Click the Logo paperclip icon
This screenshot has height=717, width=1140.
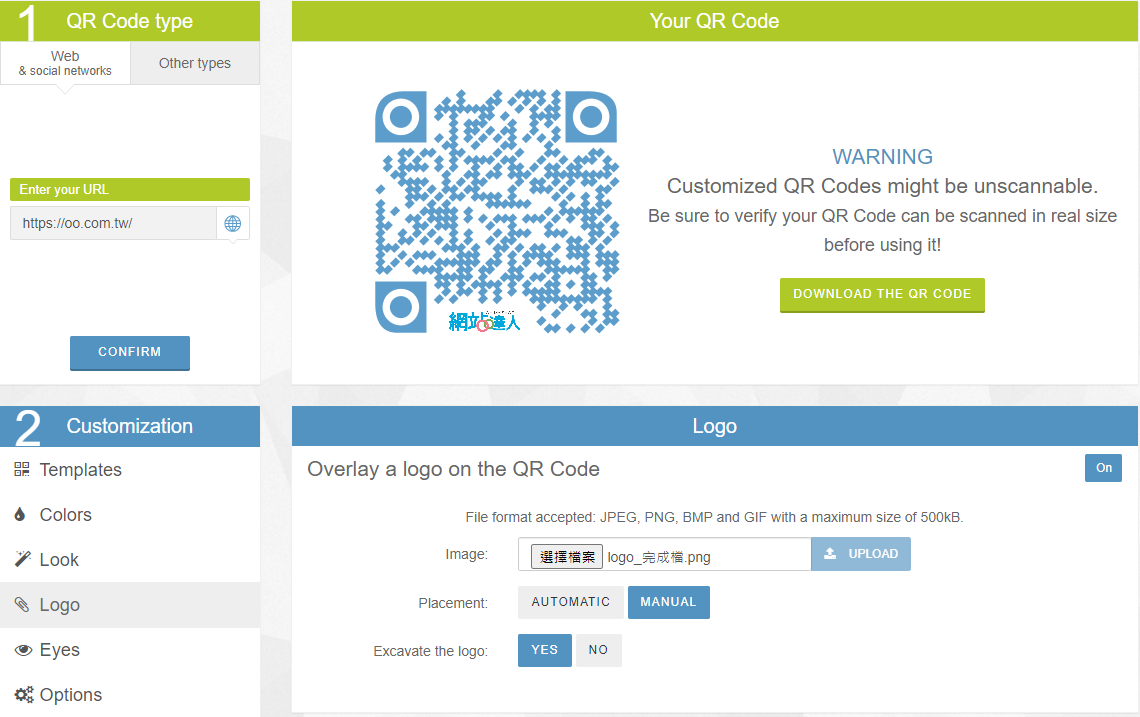[22, 604]
